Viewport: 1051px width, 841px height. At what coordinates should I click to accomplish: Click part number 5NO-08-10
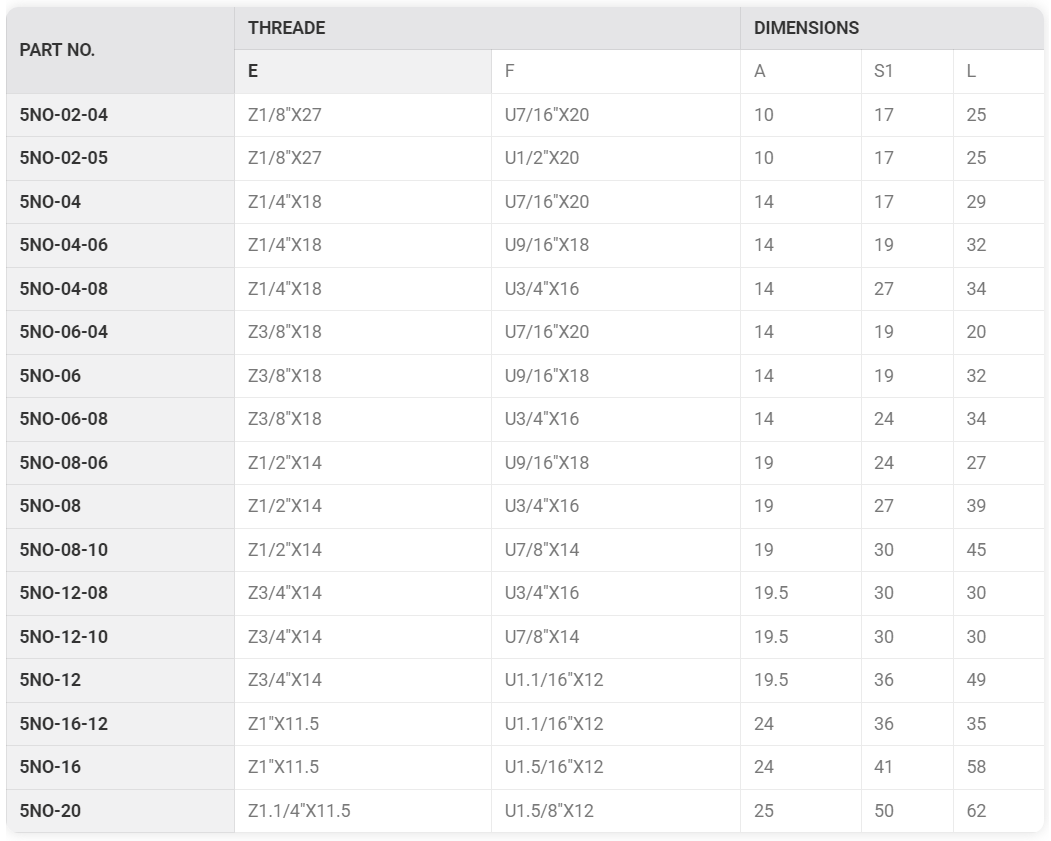click(x=64, y=550)
